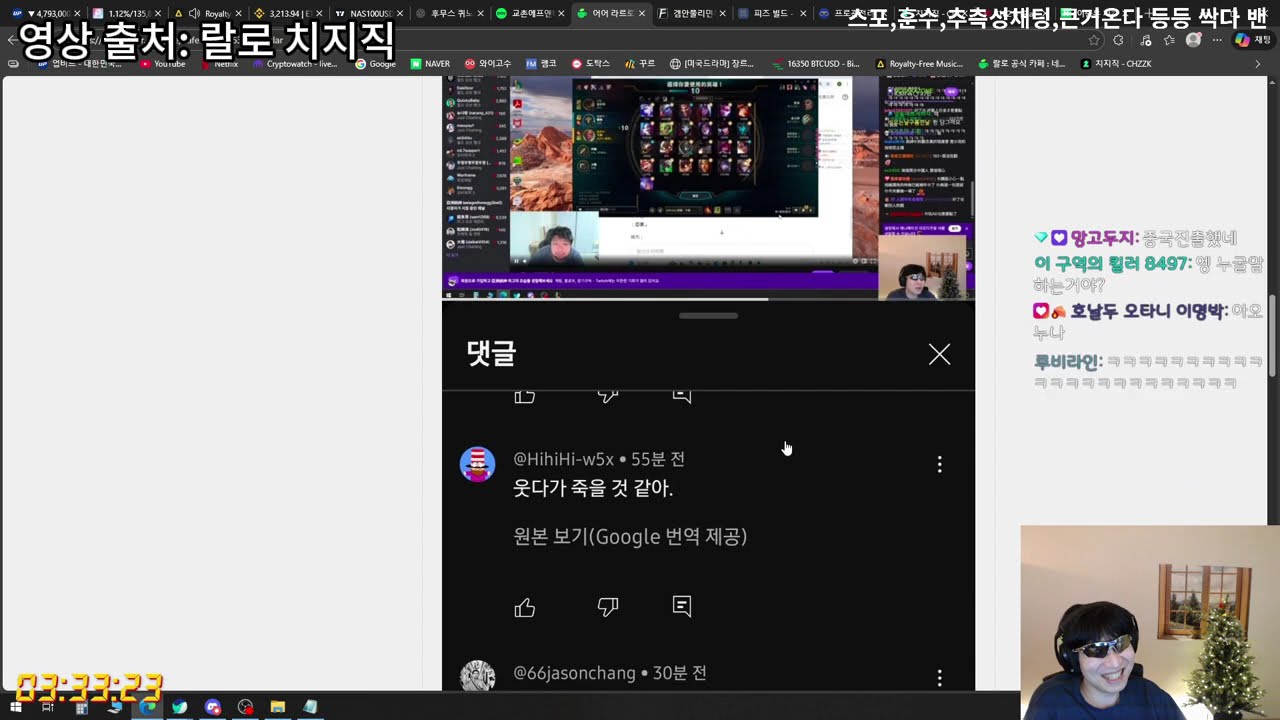1280x720 pixels.
Task: Click the comment text 웃다가 죽을 것 같아.
Action: [x=593, y=488]
